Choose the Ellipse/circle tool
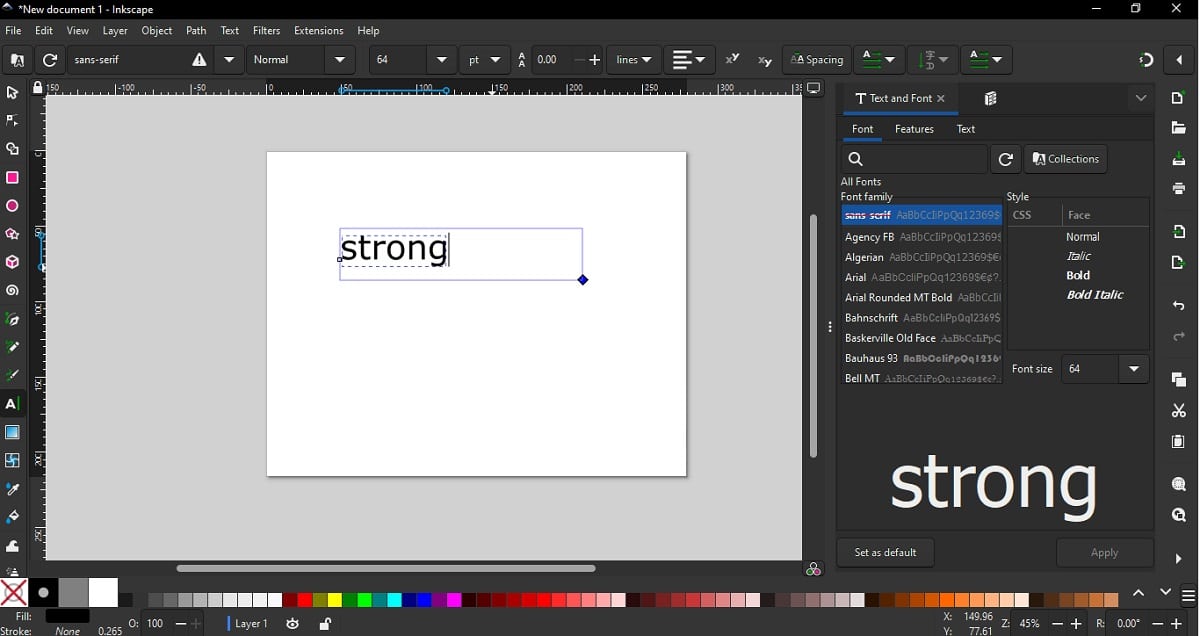1200x636 pixels. point(13,206)
